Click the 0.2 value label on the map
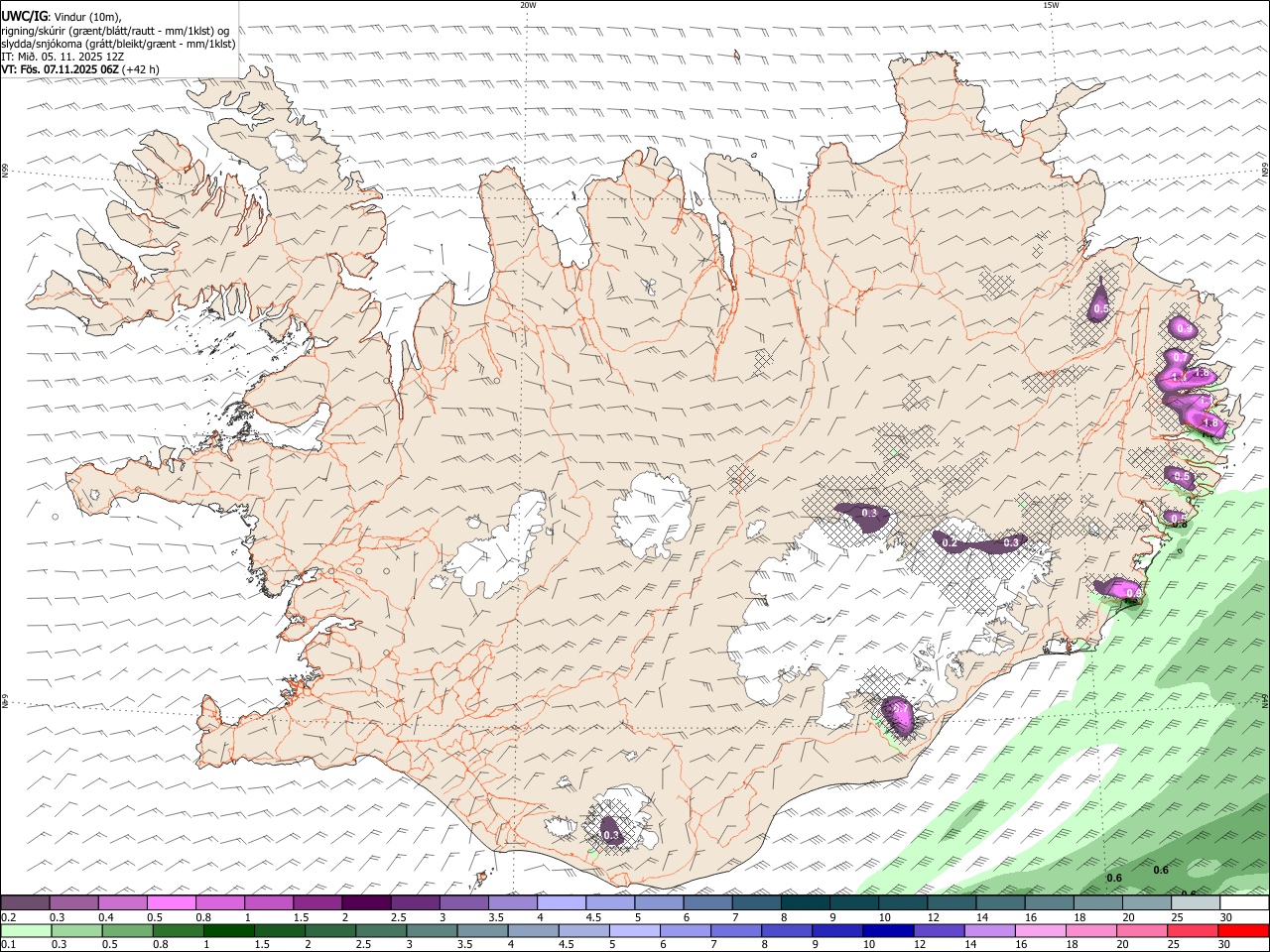1270x952 pixels. click(950, 542)
